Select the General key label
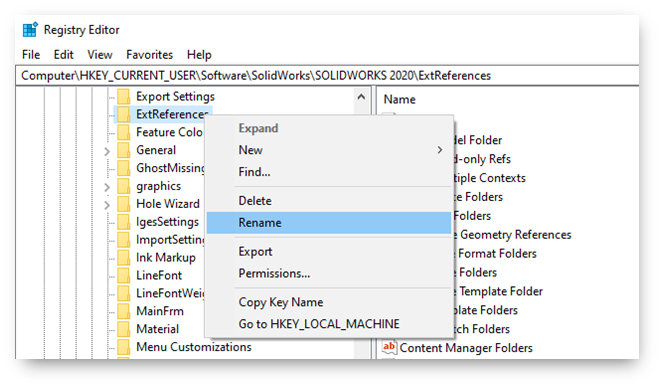 156,150
